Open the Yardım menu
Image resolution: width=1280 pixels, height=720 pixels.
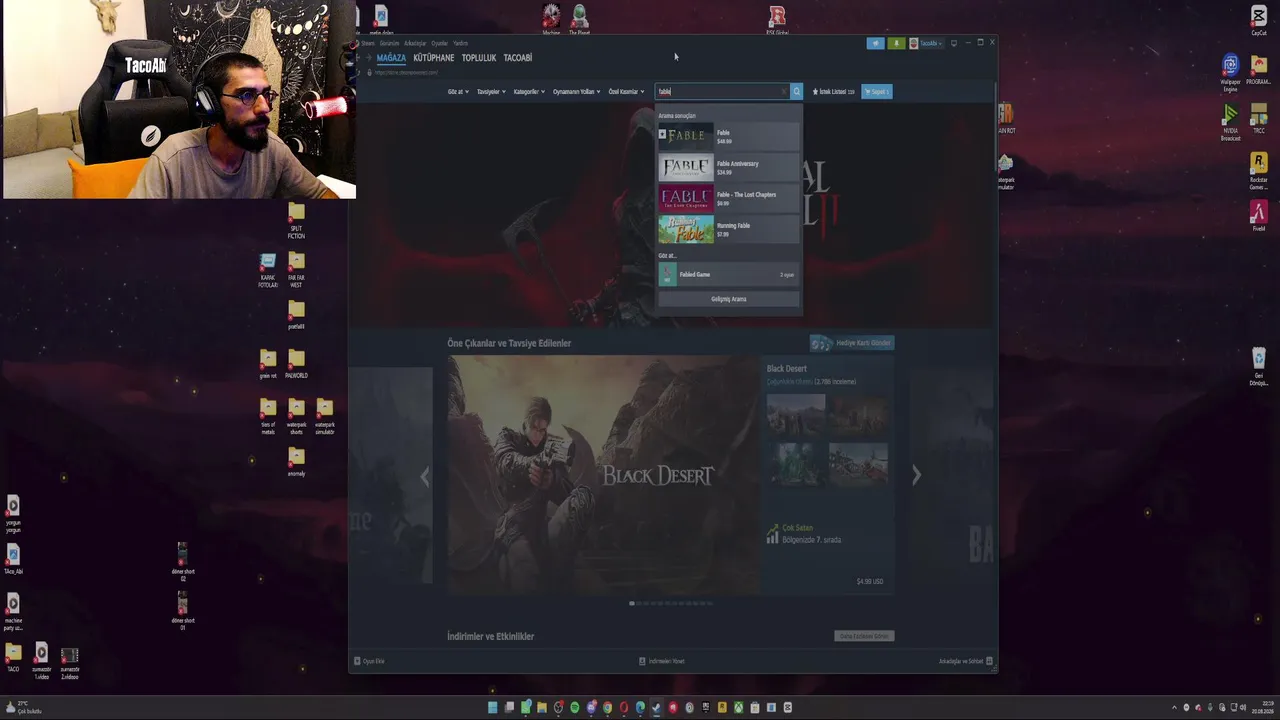coord(460,43)
